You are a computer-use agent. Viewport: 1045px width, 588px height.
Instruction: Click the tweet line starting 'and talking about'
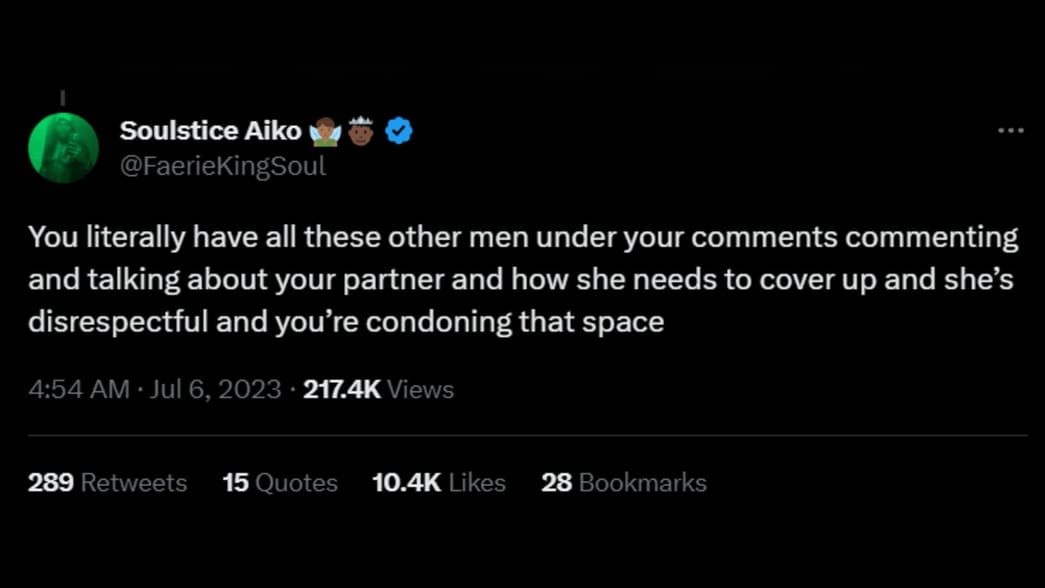tap(521, 280)
